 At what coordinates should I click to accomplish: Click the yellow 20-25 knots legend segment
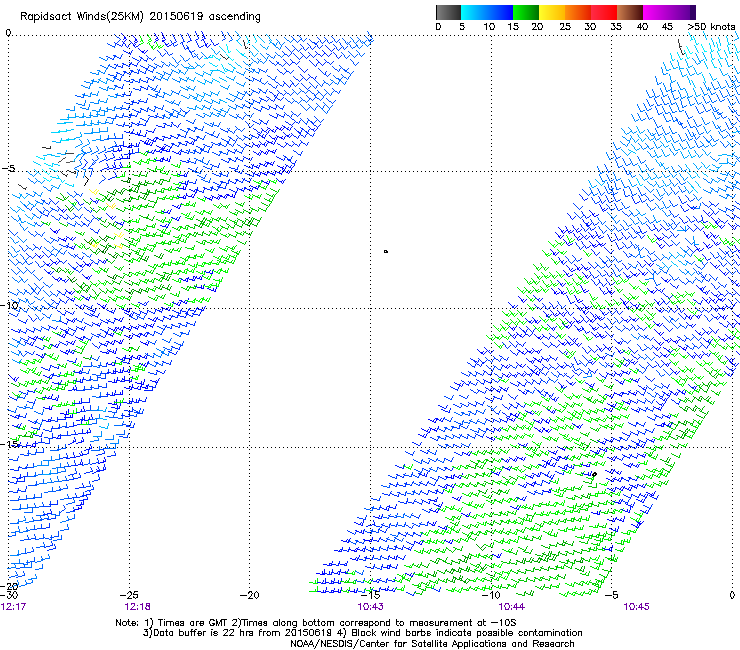552,12
